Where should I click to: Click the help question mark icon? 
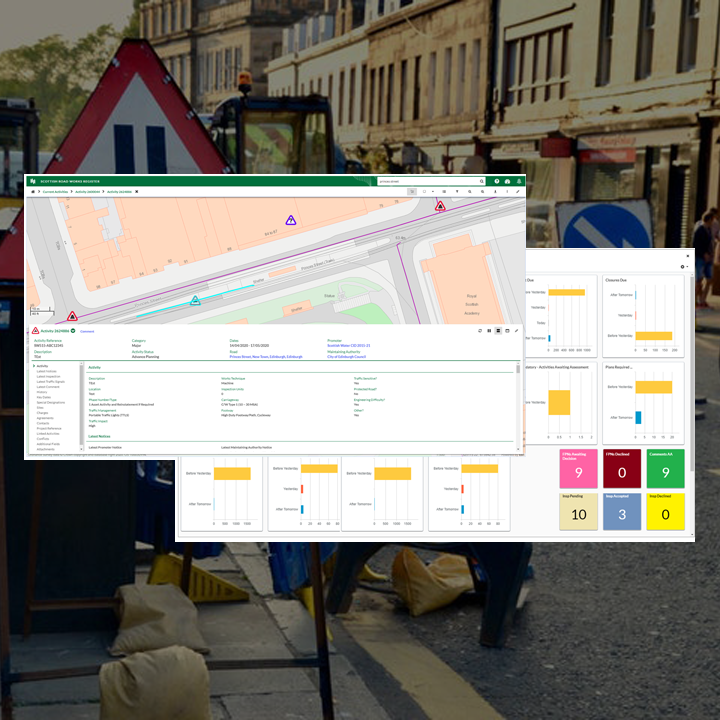point(497,181)
